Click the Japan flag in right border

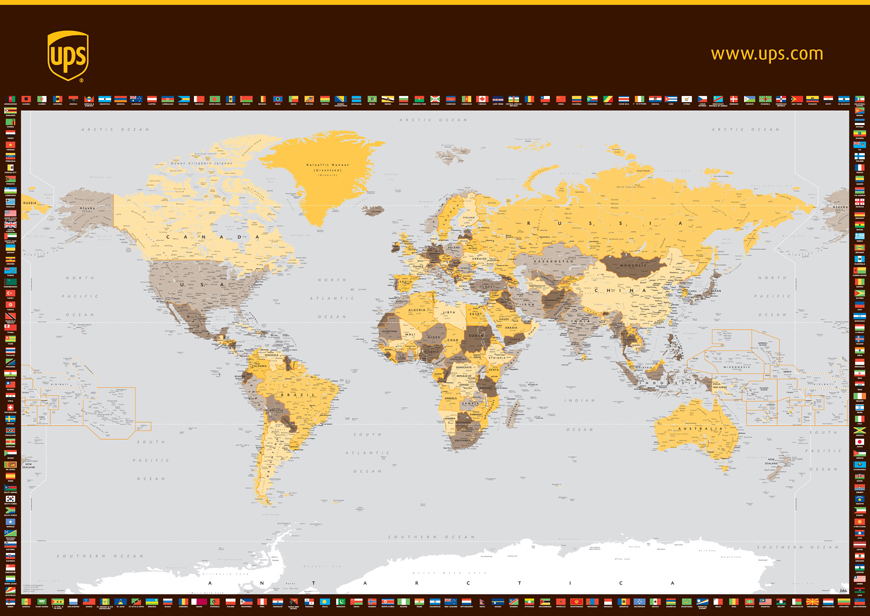[x=859, y=441]
